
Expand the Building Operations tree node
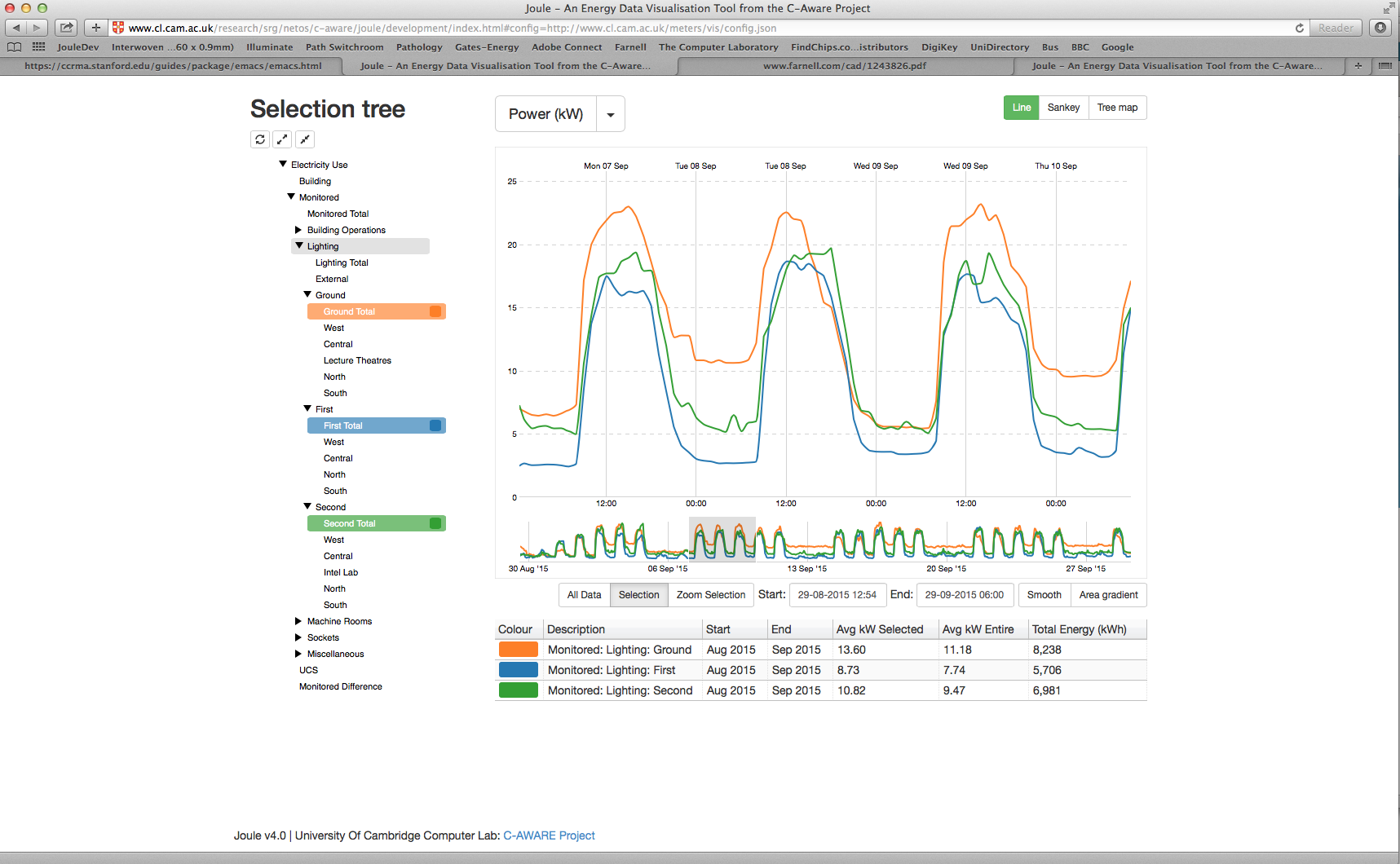point(298,230)
